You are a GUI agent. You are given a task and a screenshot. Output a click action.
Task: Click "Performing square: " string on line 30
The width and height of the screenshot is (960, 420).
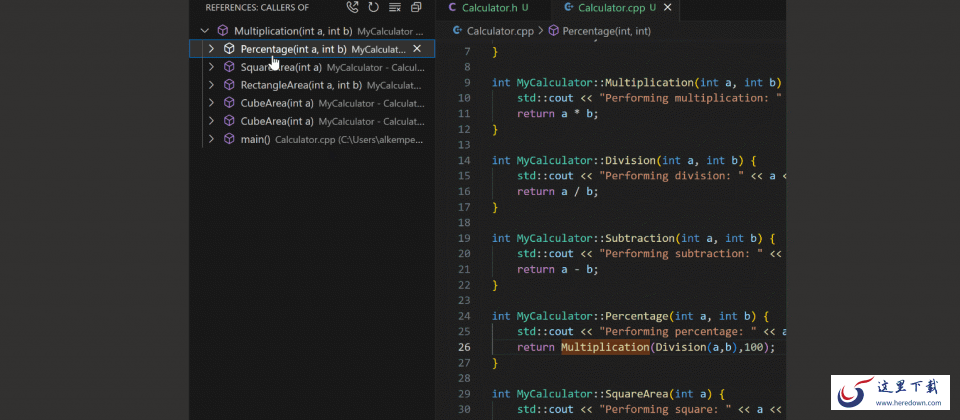(666, 409)
